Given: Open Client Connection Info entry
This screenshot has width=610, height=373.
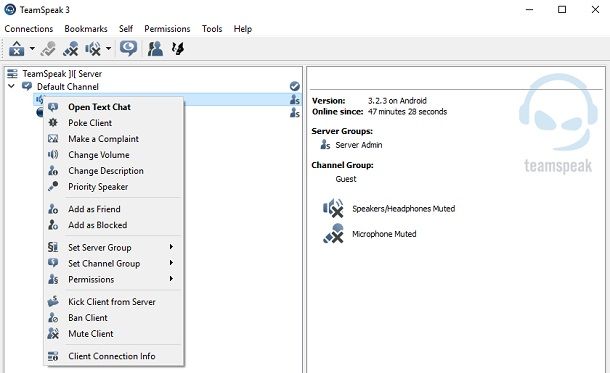Looking at the screenshot, I should click(114, 356).
